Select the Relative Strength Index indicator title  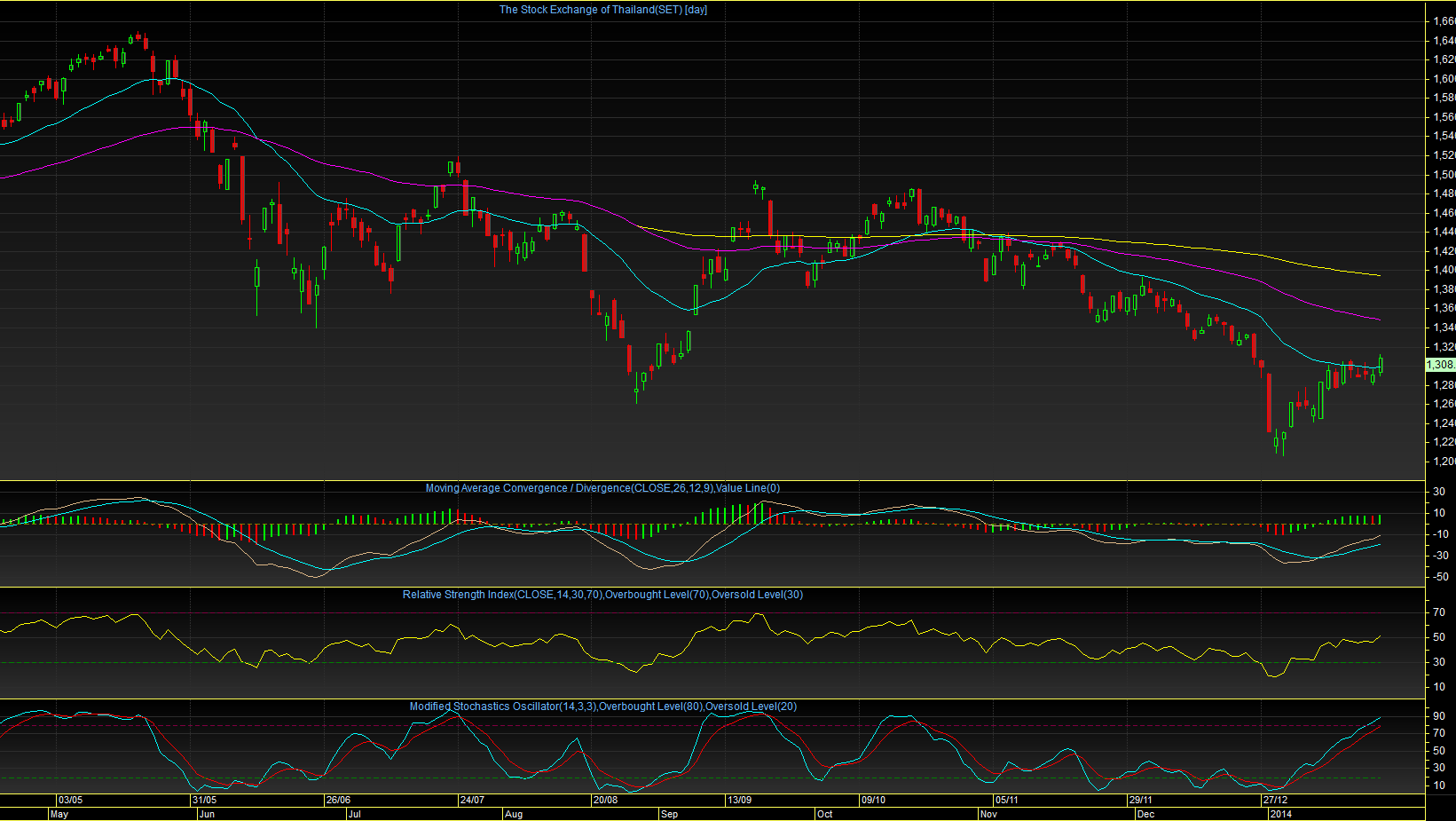(x=602, y=595)
